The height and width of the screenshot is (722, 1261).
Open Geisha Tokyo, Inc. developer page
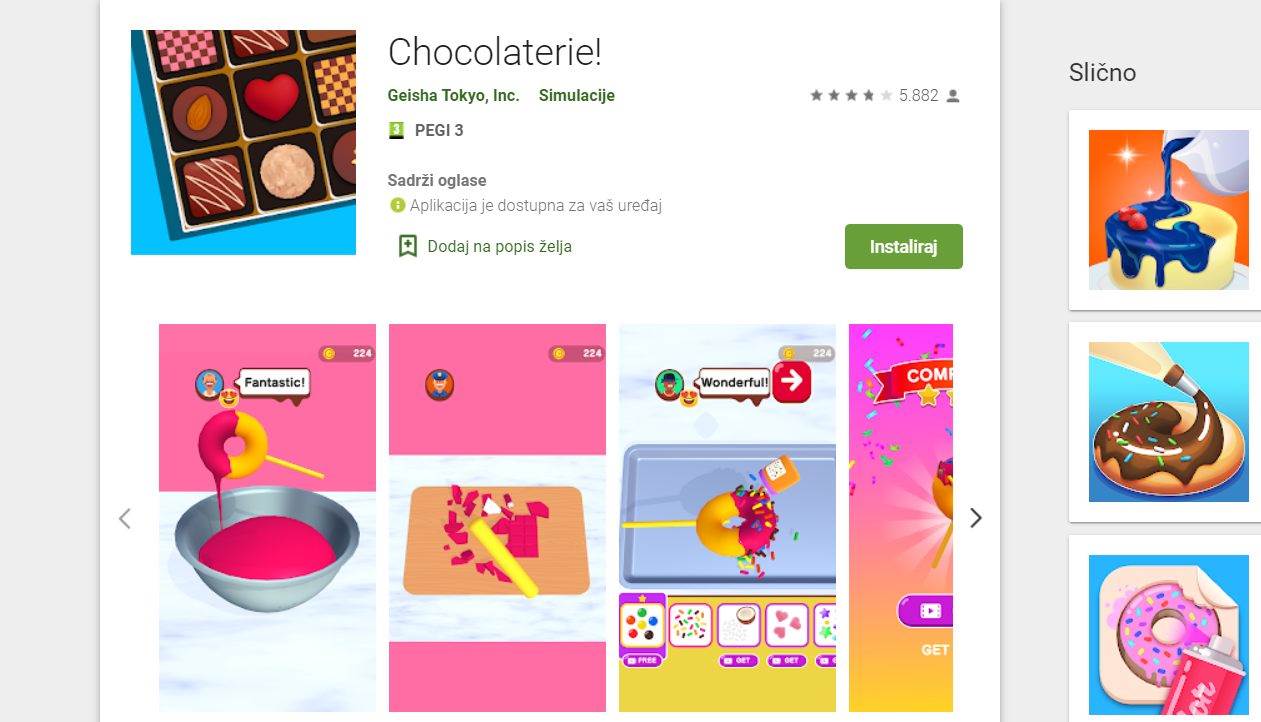453,96
